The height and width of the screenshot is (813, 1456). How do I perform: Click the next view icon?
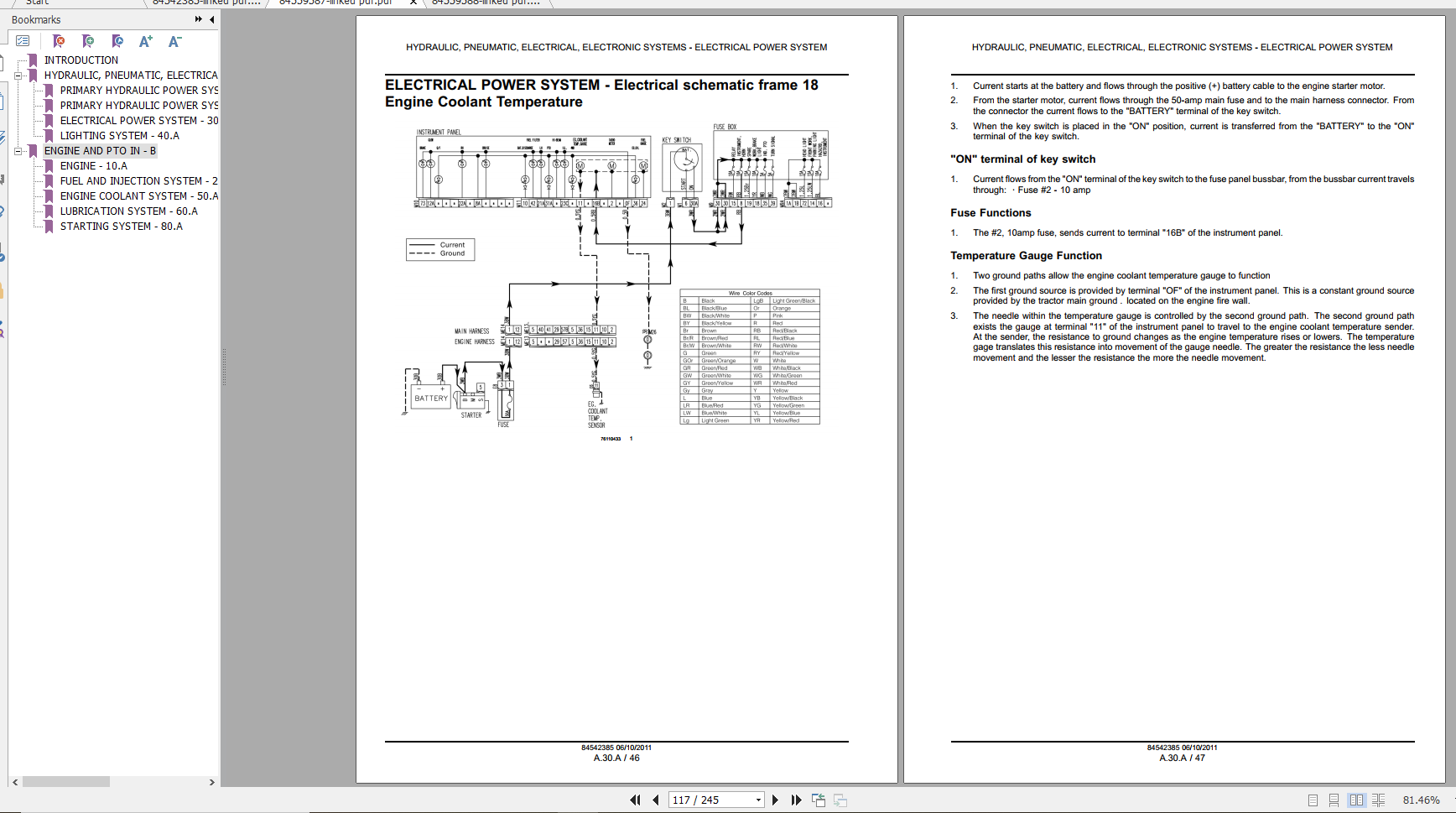[x=840, y=800]
